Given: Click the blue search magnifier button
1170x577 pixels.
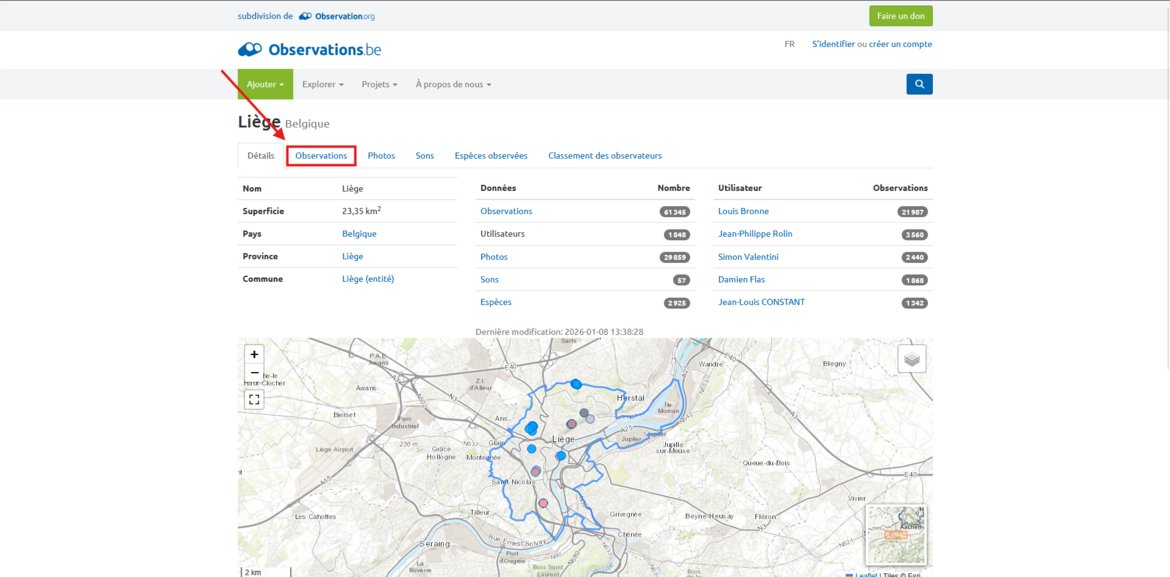Looking at the screenshot, I should (x=919, y=84).
